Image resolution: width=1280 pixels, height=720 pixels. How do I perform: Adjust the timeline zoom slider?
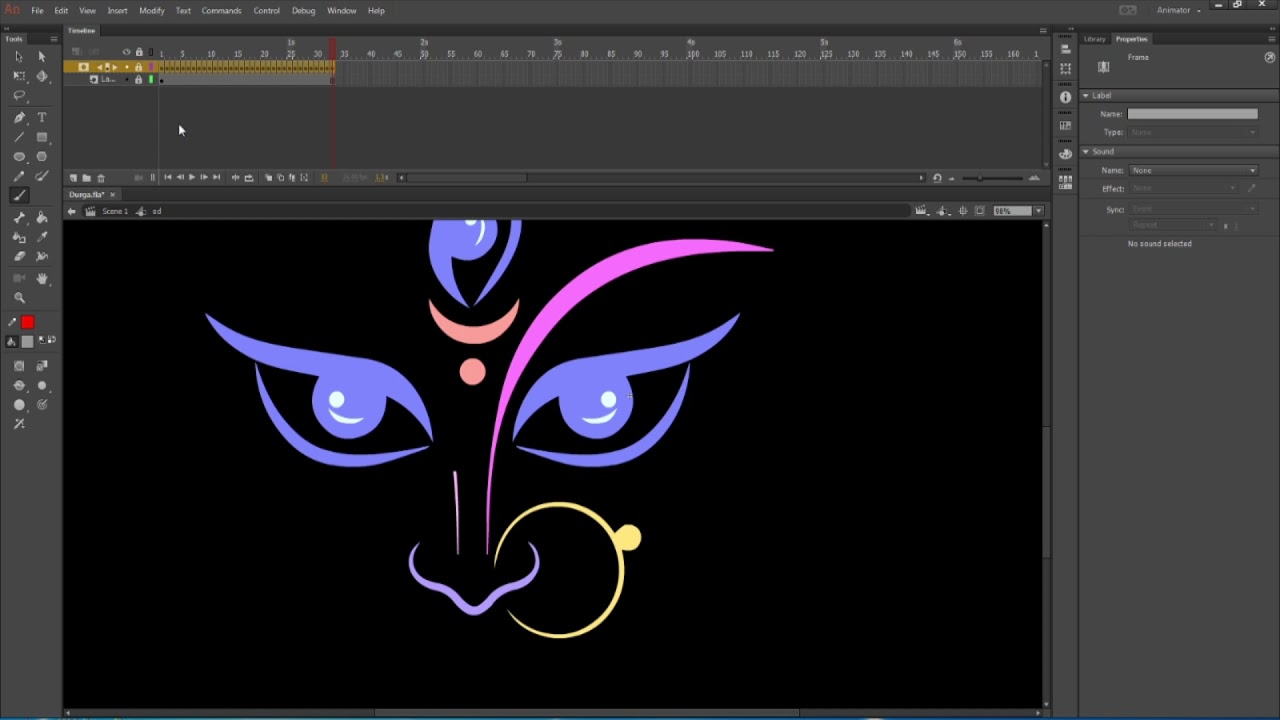(980, 178)
